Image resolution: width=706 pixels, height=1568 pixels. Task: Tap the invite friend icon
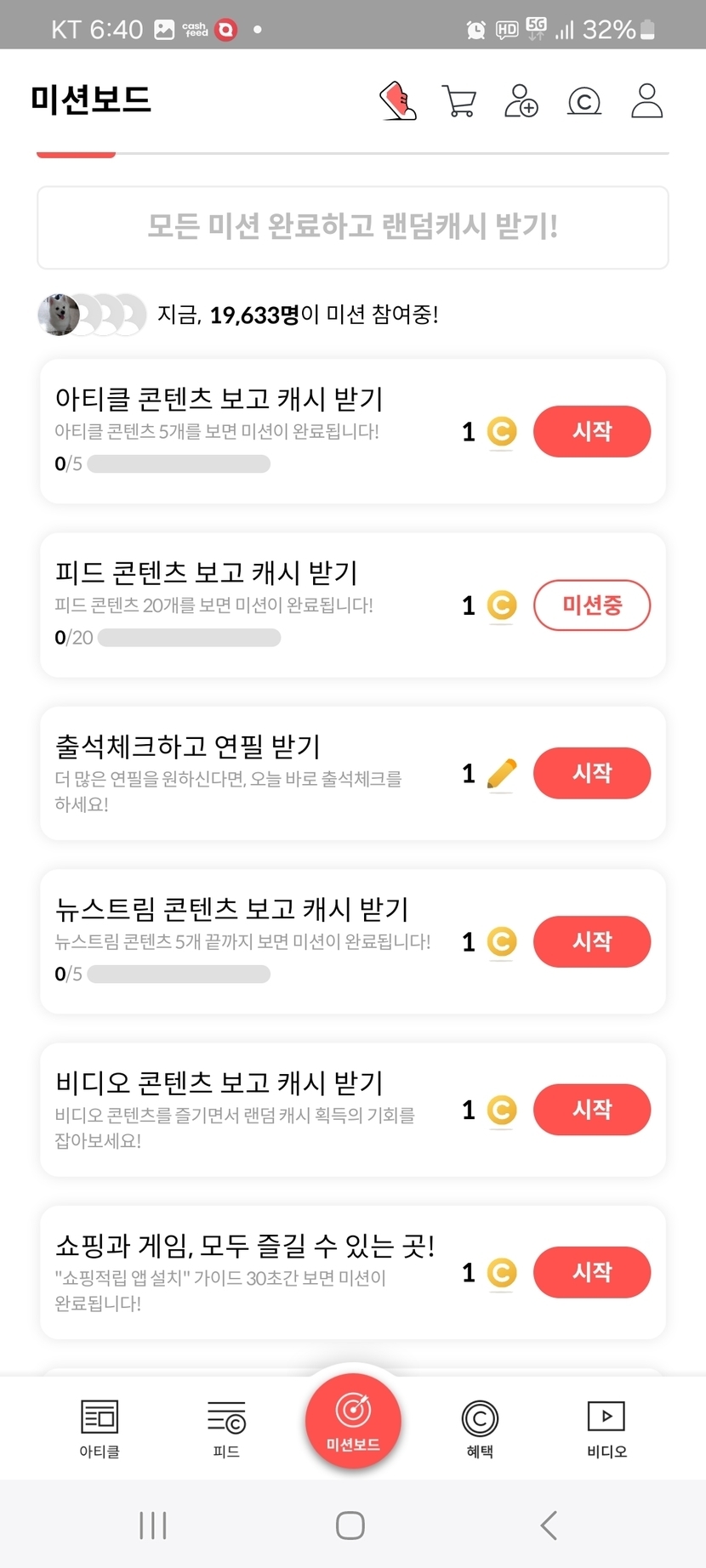[x=521, y=101]
